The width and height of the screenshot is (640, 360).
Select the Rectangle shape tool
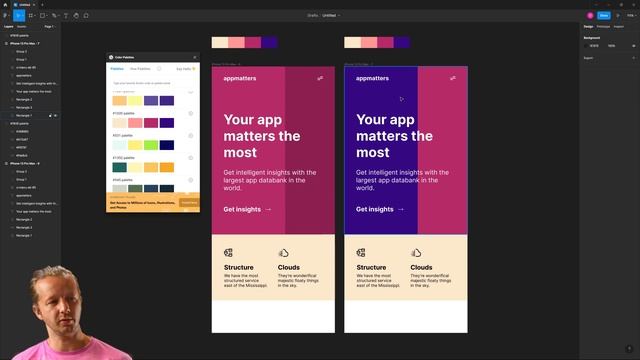[42, 16]
